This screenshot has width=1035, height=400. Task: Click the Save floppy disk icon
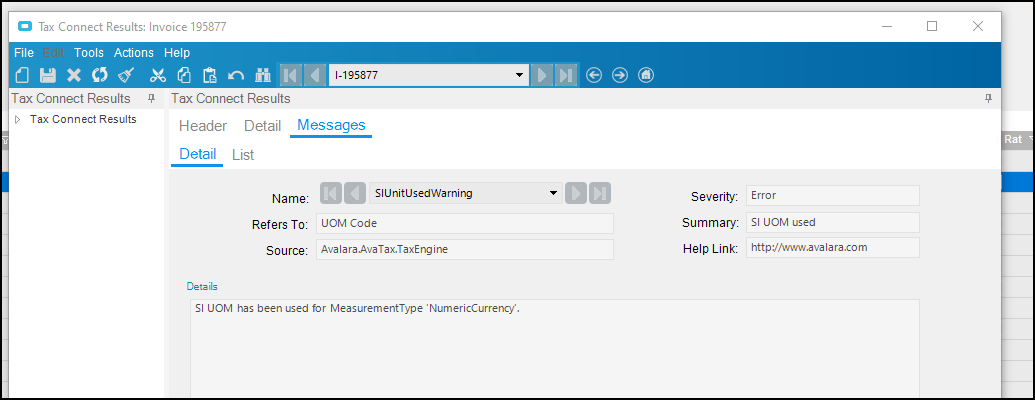pyautogui.click(x=48, y=75)
